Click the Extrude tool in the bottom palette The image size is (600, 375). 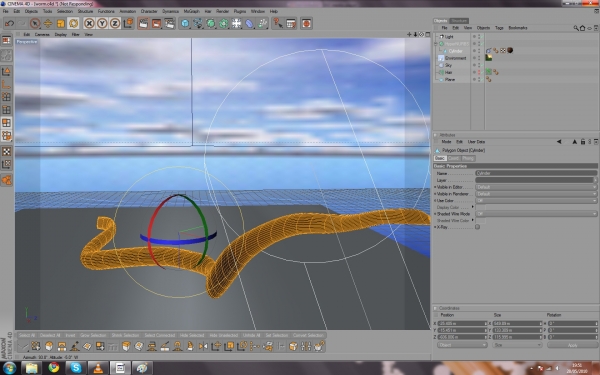coord(126,346)
